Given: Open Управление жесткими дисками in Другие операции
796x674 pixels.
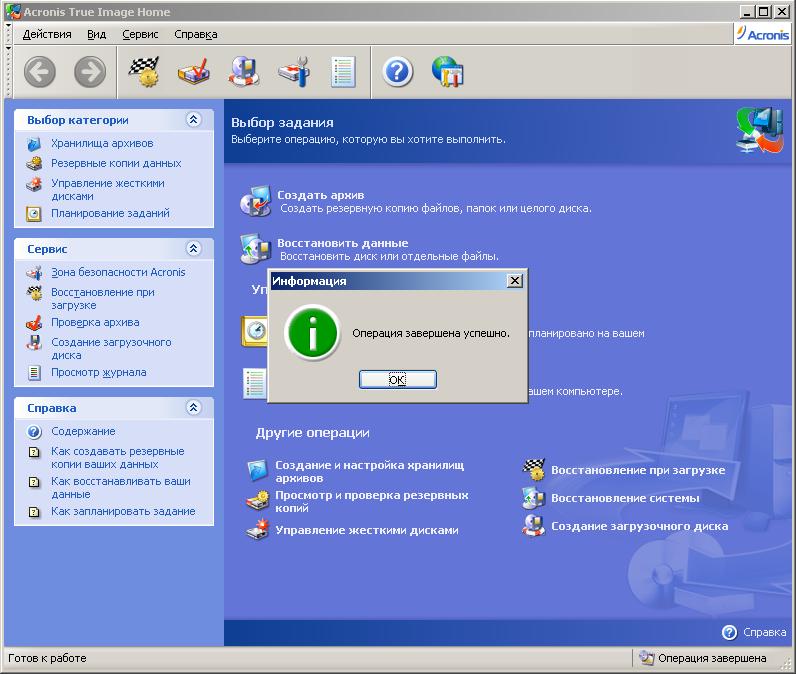Looking at the screenshot, I should [367, 530].
